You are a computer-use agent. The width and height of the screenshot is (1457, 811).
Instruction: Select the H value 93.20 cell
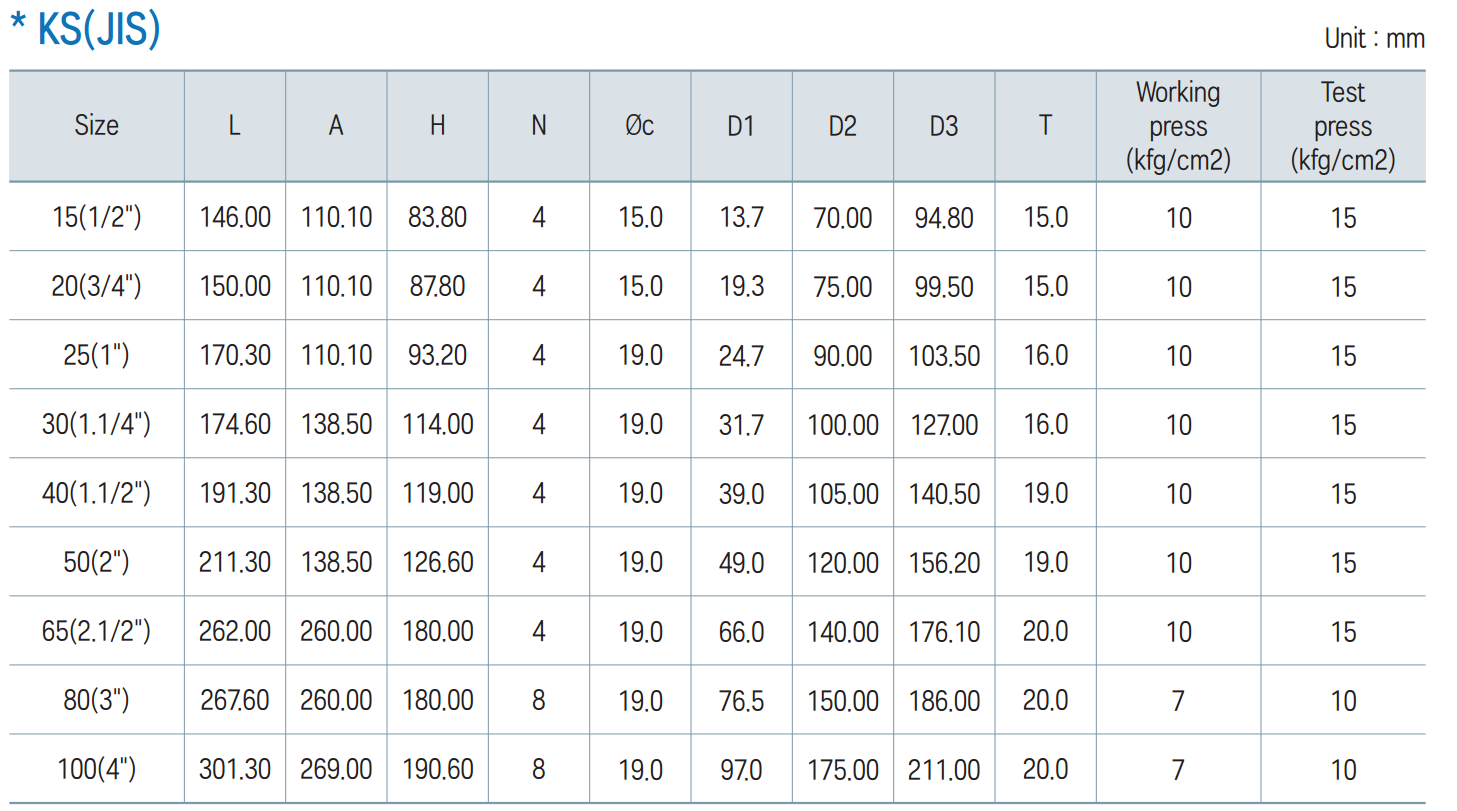[437, 355]
